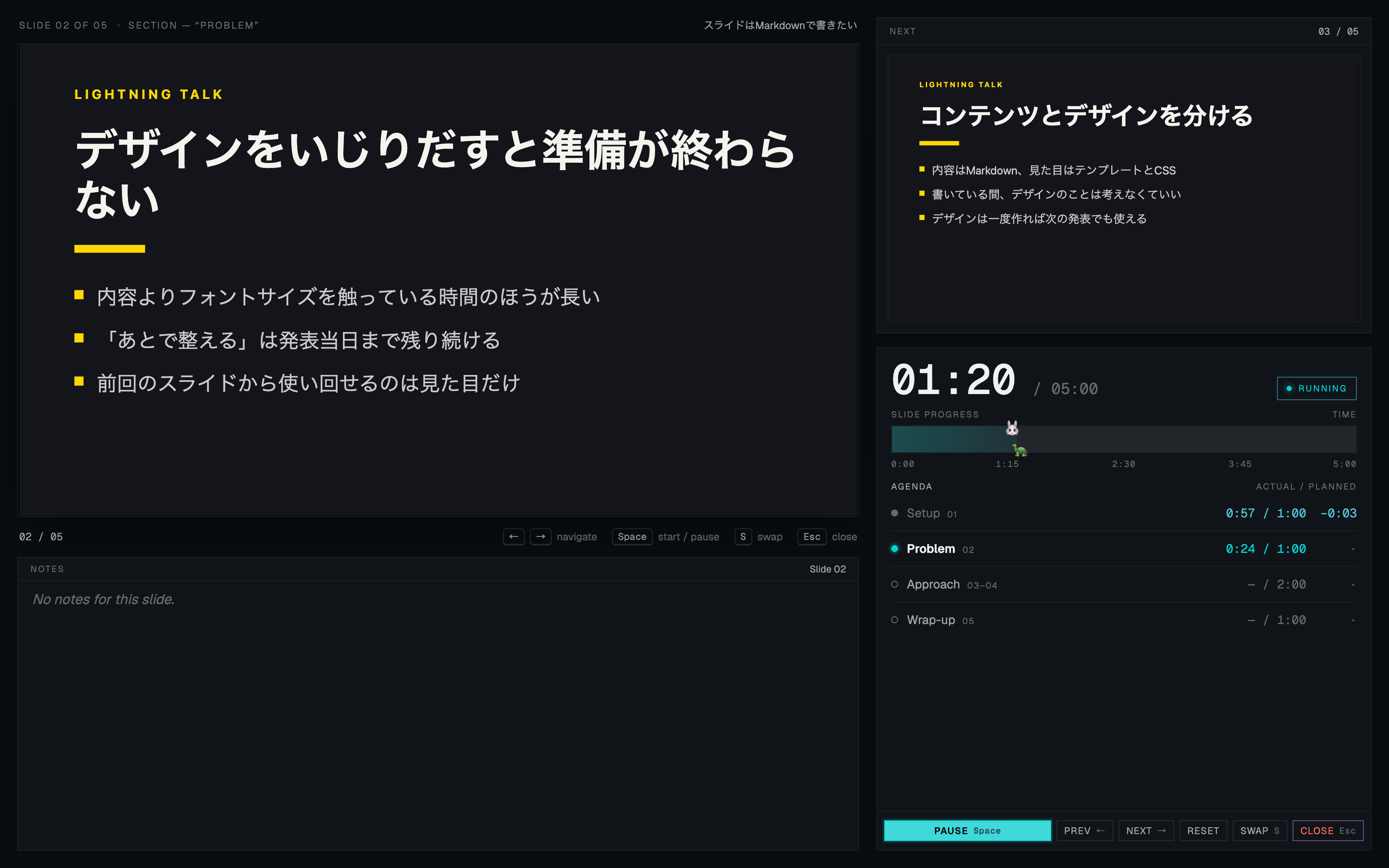This screenshot has width=1389, height=868.
Task: Click the current slide main heading
Action: pyautogui.click(x=436, y=173)
